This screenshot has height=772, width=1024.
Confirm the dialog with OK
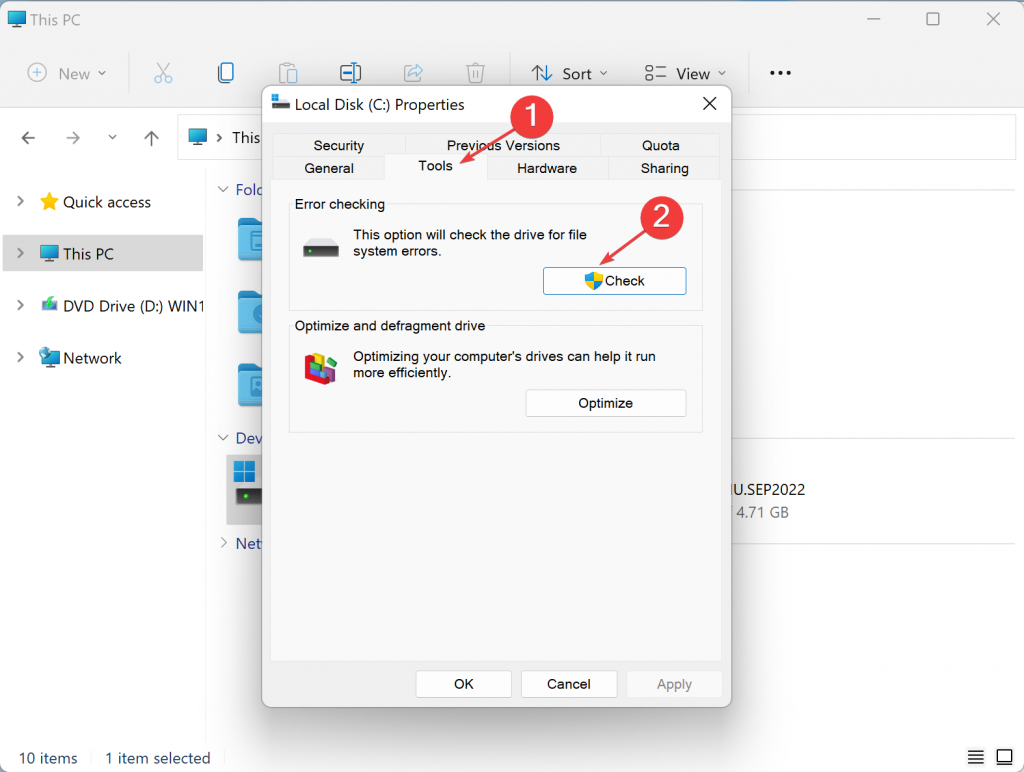[464, 684]
